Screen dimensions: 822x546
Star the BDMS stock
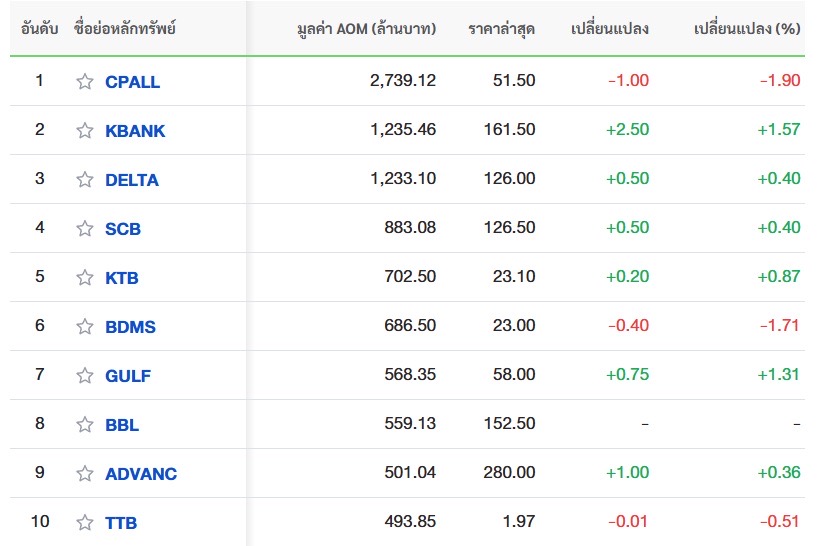tap(84, 326)
